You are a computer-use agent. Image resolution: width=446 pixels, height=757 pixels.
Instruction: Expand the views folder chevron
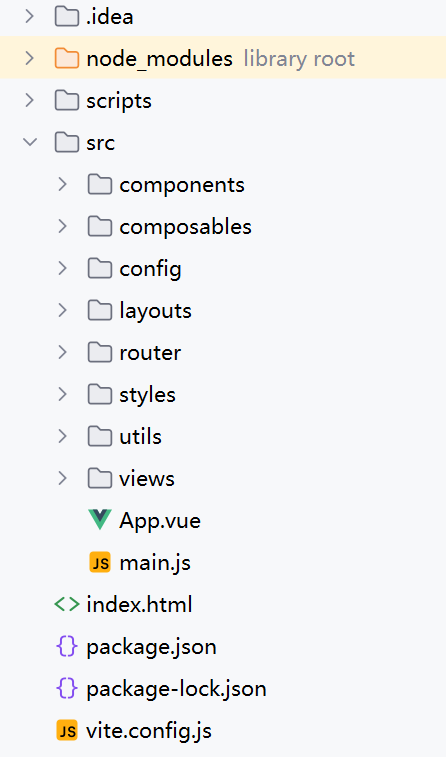coord(62,478)
